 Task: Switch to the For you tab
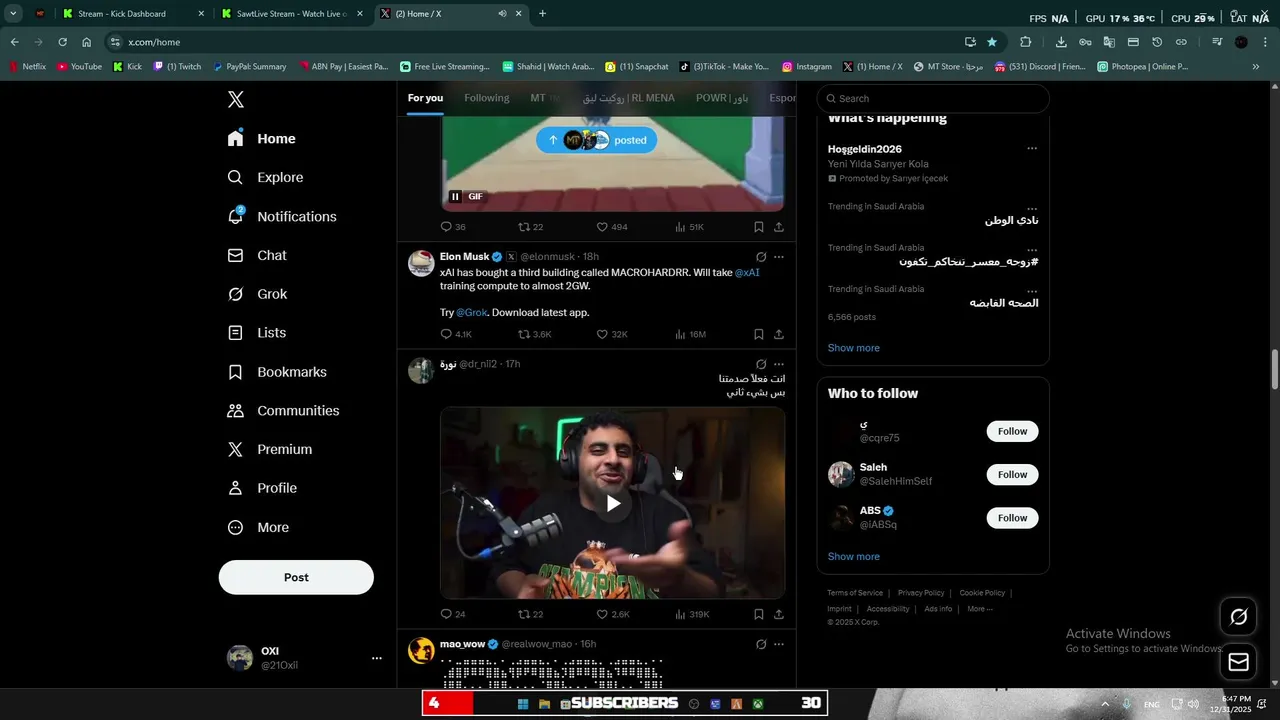425,98
